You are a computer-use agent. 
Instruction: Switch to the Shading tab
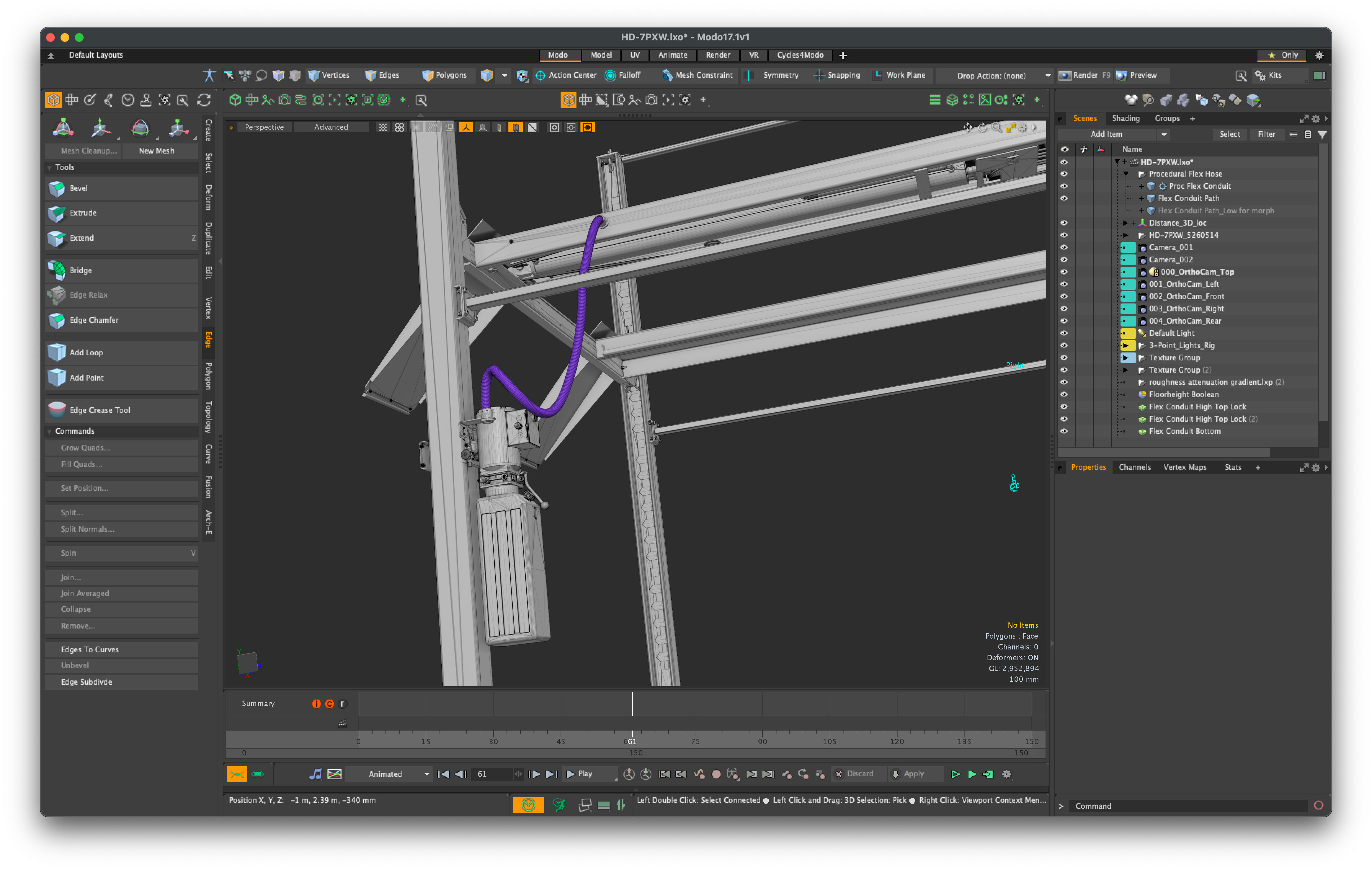pyautogui.click(x=1125, y=119)
